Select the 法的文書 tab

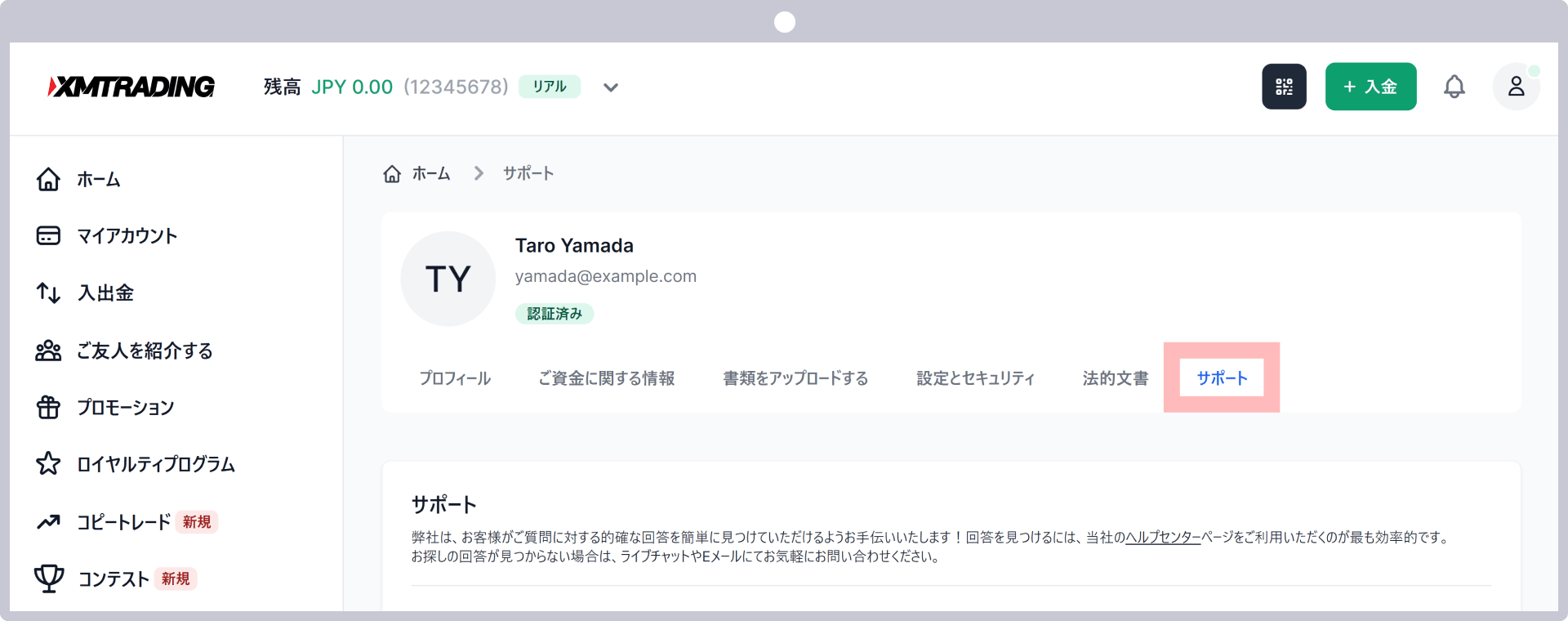tap(1116, 378)
